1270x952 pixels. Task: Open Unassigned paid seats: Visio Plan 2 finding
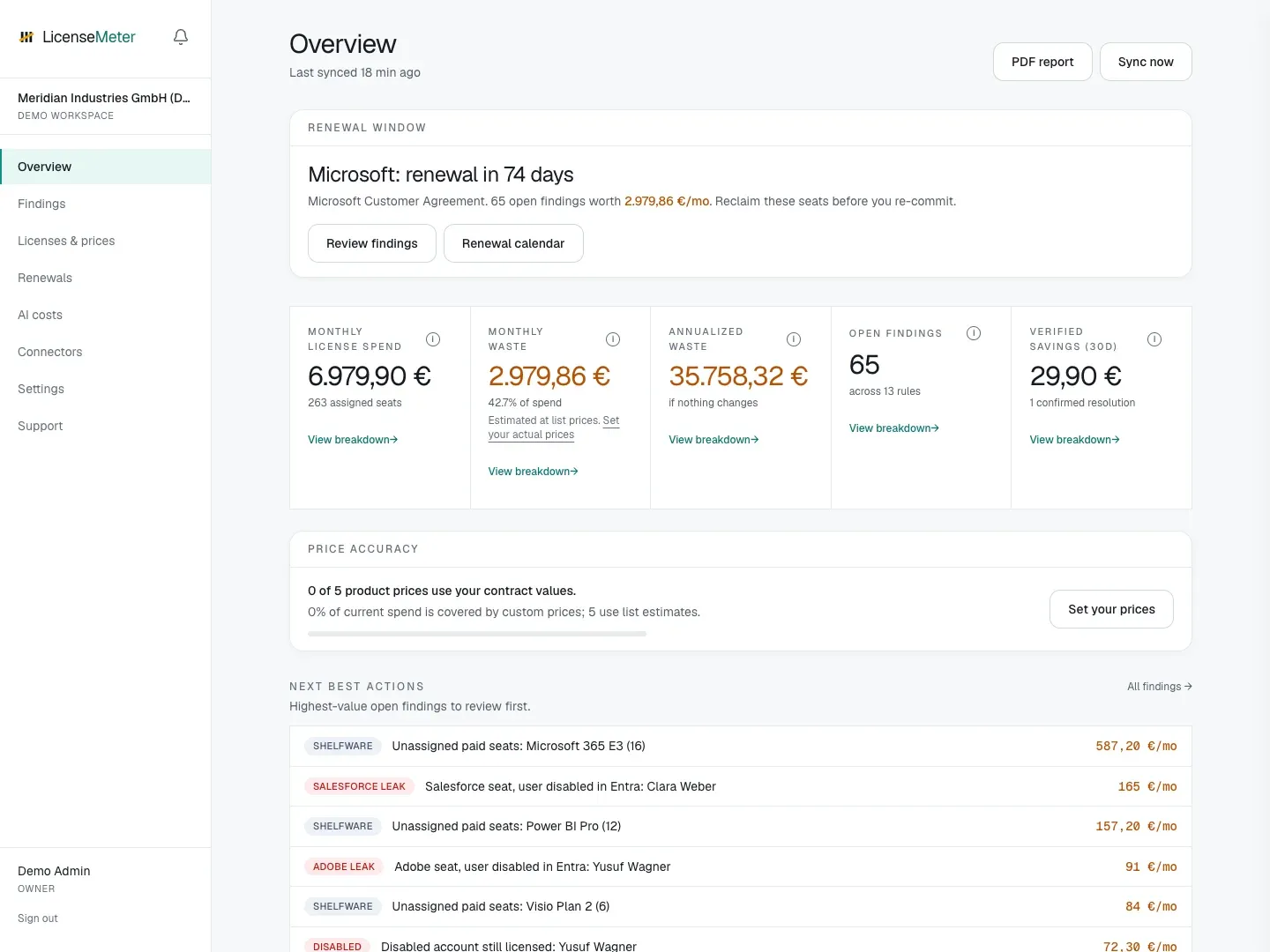[x=741, y=906]
